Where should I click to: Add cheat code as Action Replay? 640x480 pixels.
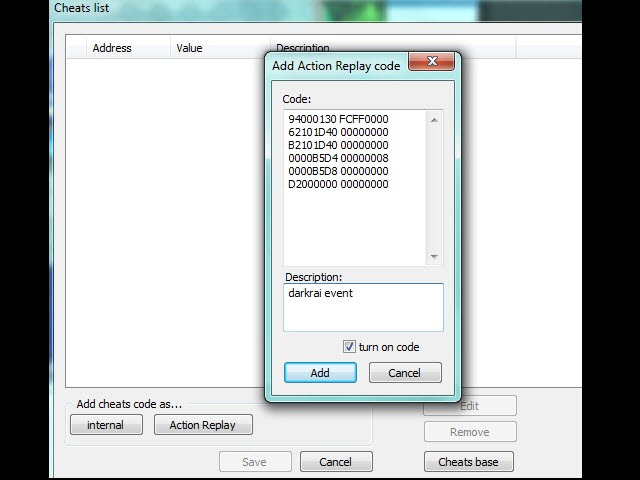(x=203, y=425)
